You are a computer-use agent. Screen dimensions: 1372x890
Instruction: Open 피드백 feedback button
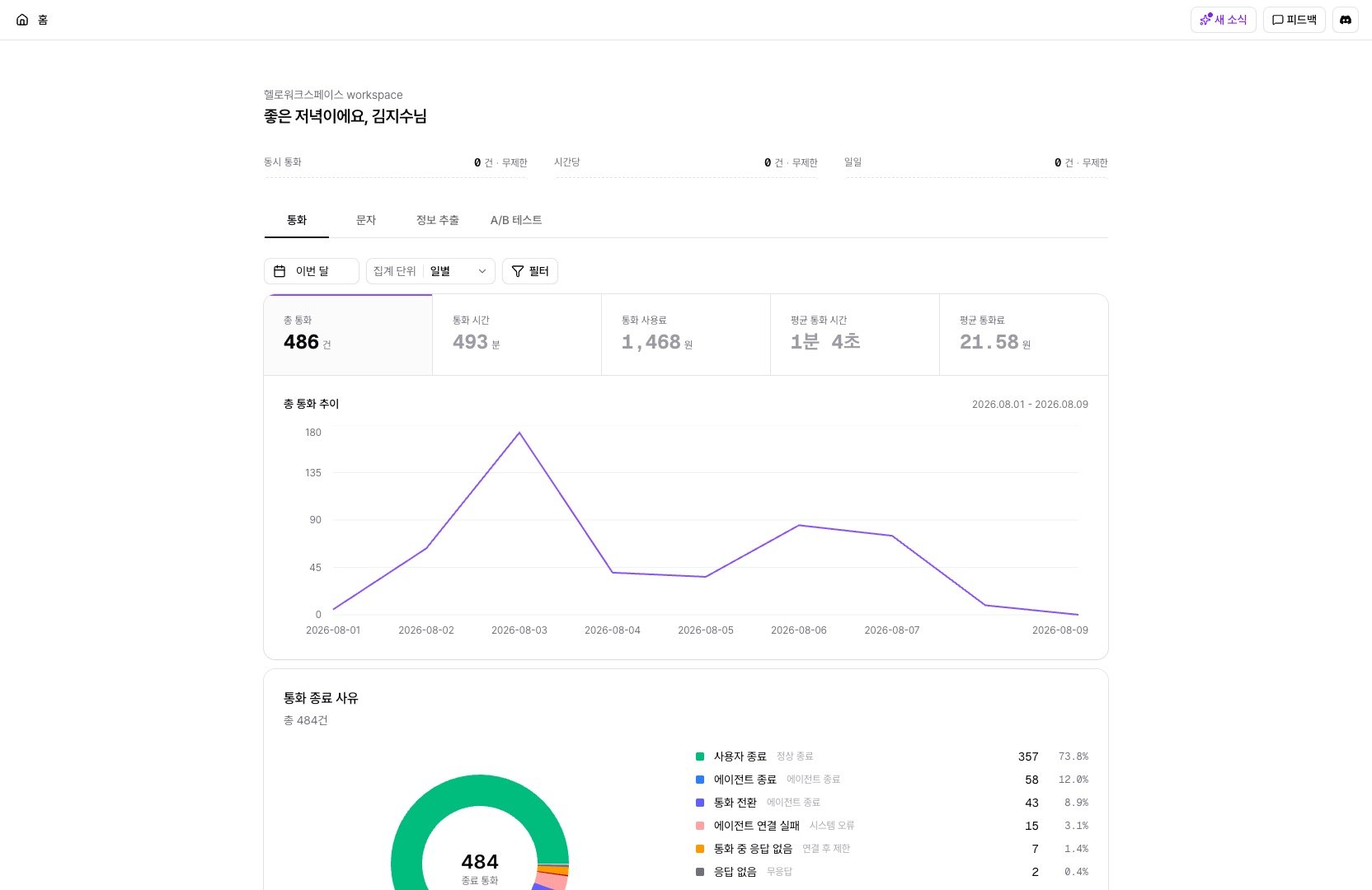(1294, 20)
